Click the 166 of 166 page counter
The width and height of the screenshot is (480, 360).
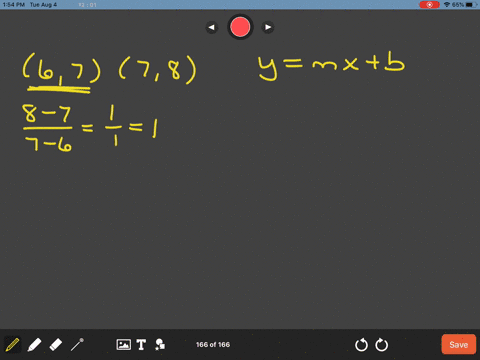(213, 344)
